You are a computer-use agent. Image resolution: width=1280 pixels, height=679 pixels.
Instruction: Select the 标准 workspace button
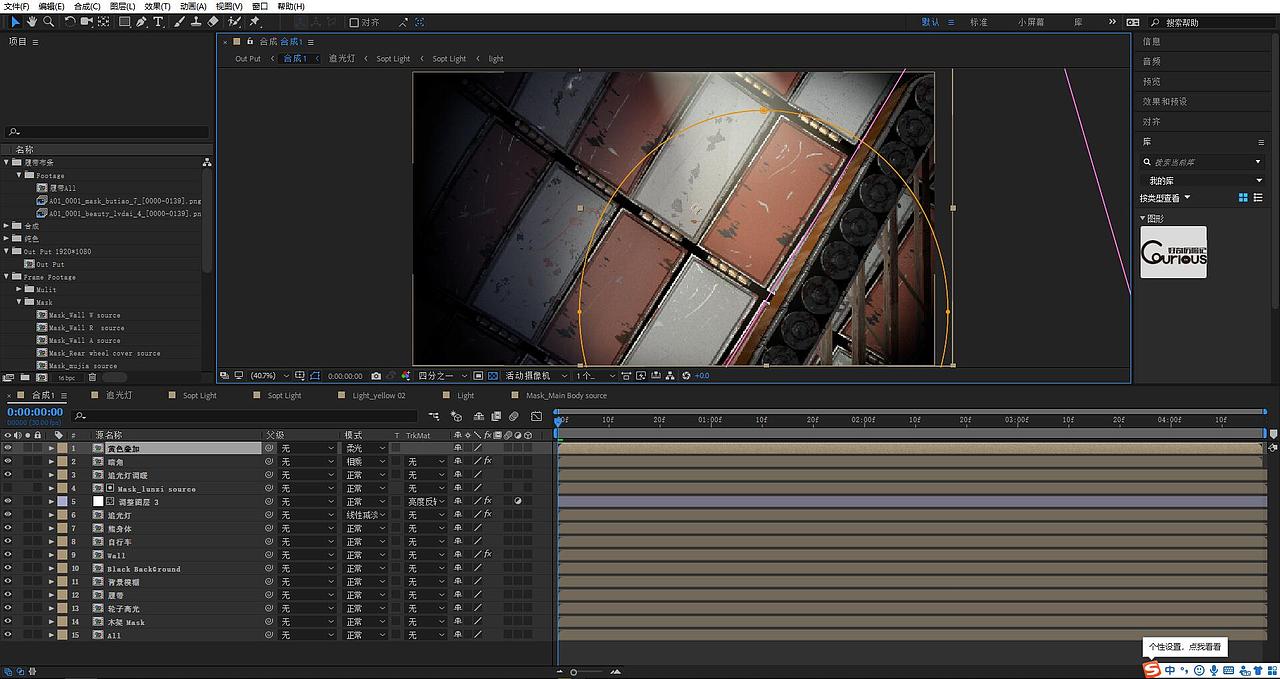[x=978, y=22]
